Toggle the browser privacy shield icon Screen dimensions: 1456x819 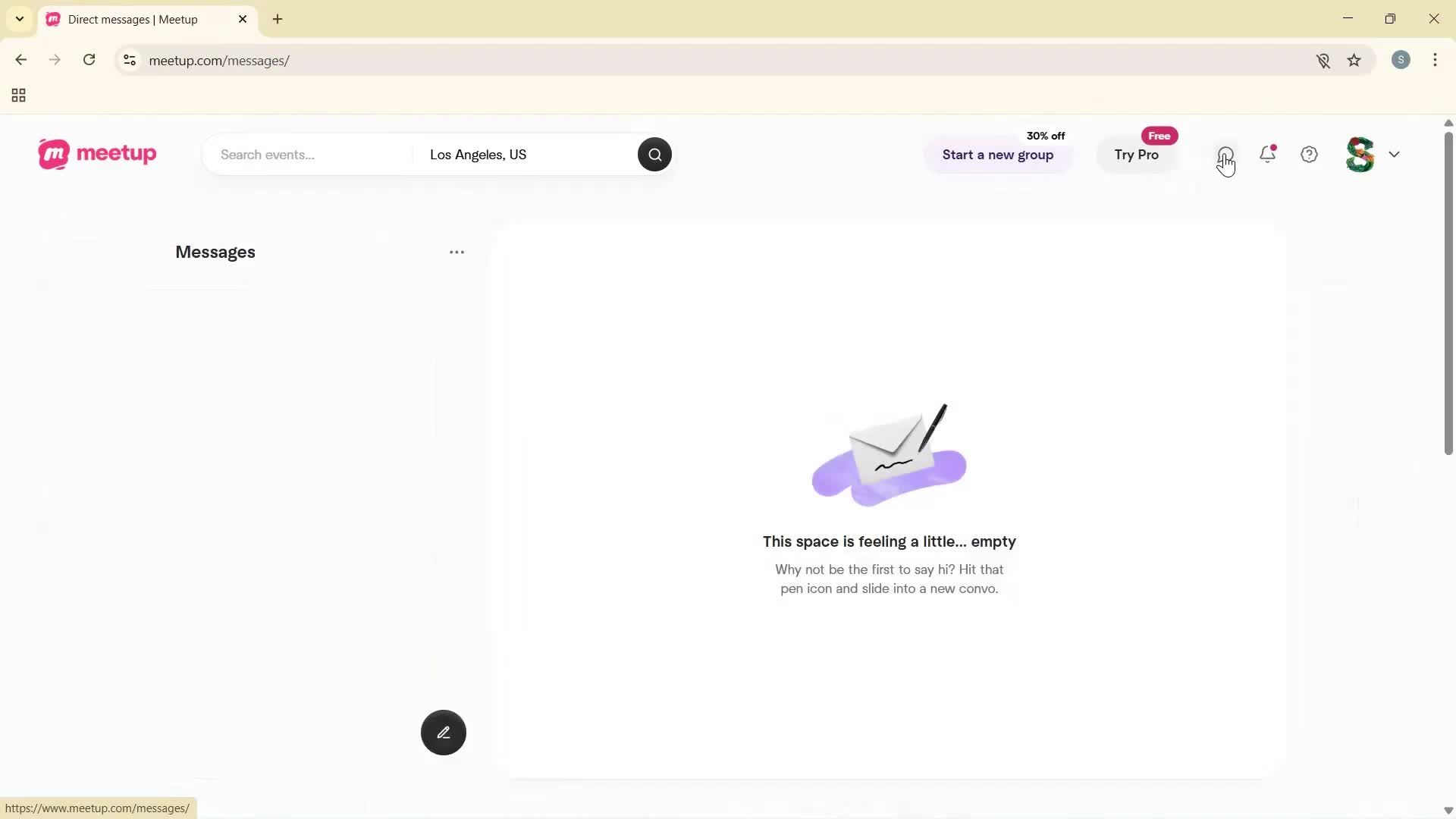tap(1323, 60)
